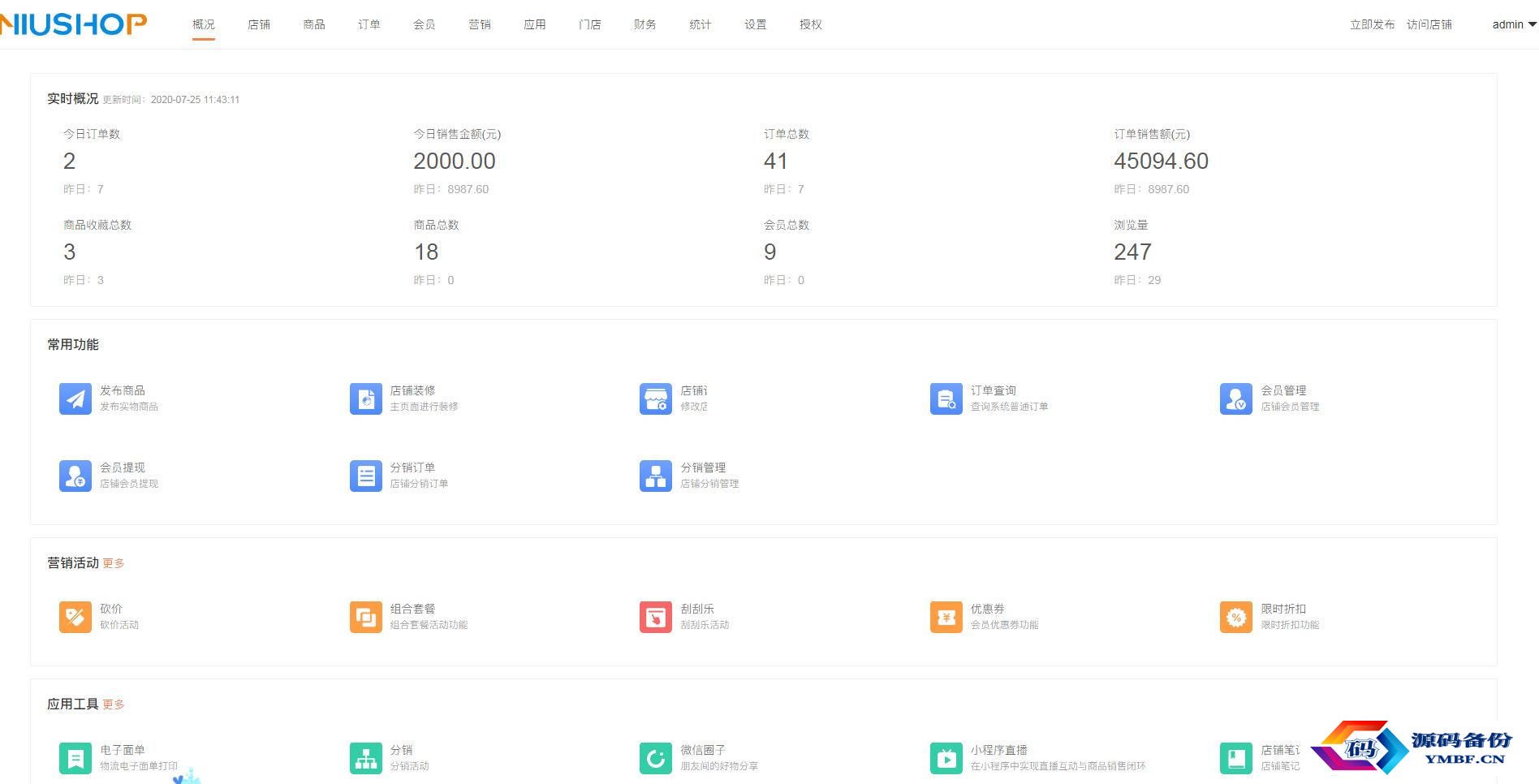
Task: Open the 订单查询 search icon
Action: point(946,398)
